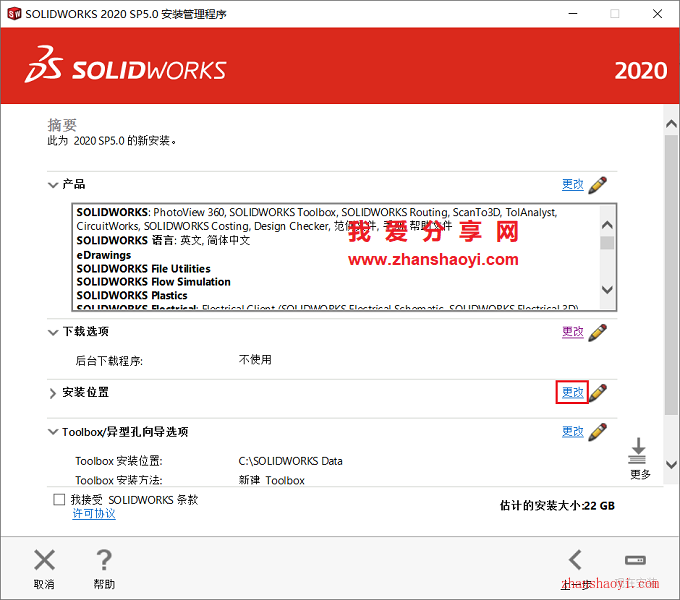Click the SOLIDWORKS title bar app icon
Image resolution: width=680 pixels, height=600 pixels.
point(14,14)
